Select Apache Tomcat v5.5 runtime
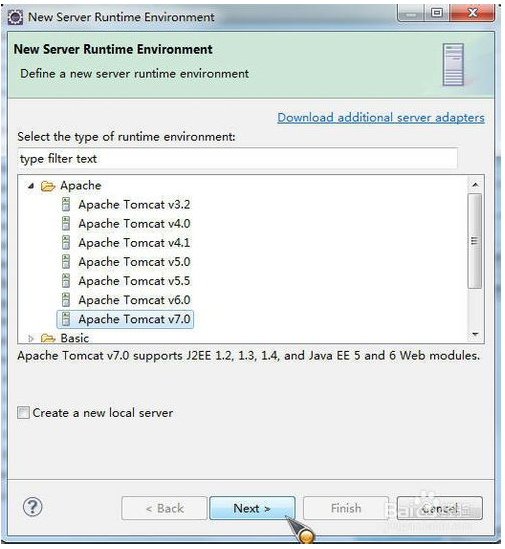The width and height of the screenshot is (505, 549). point(134,281)
